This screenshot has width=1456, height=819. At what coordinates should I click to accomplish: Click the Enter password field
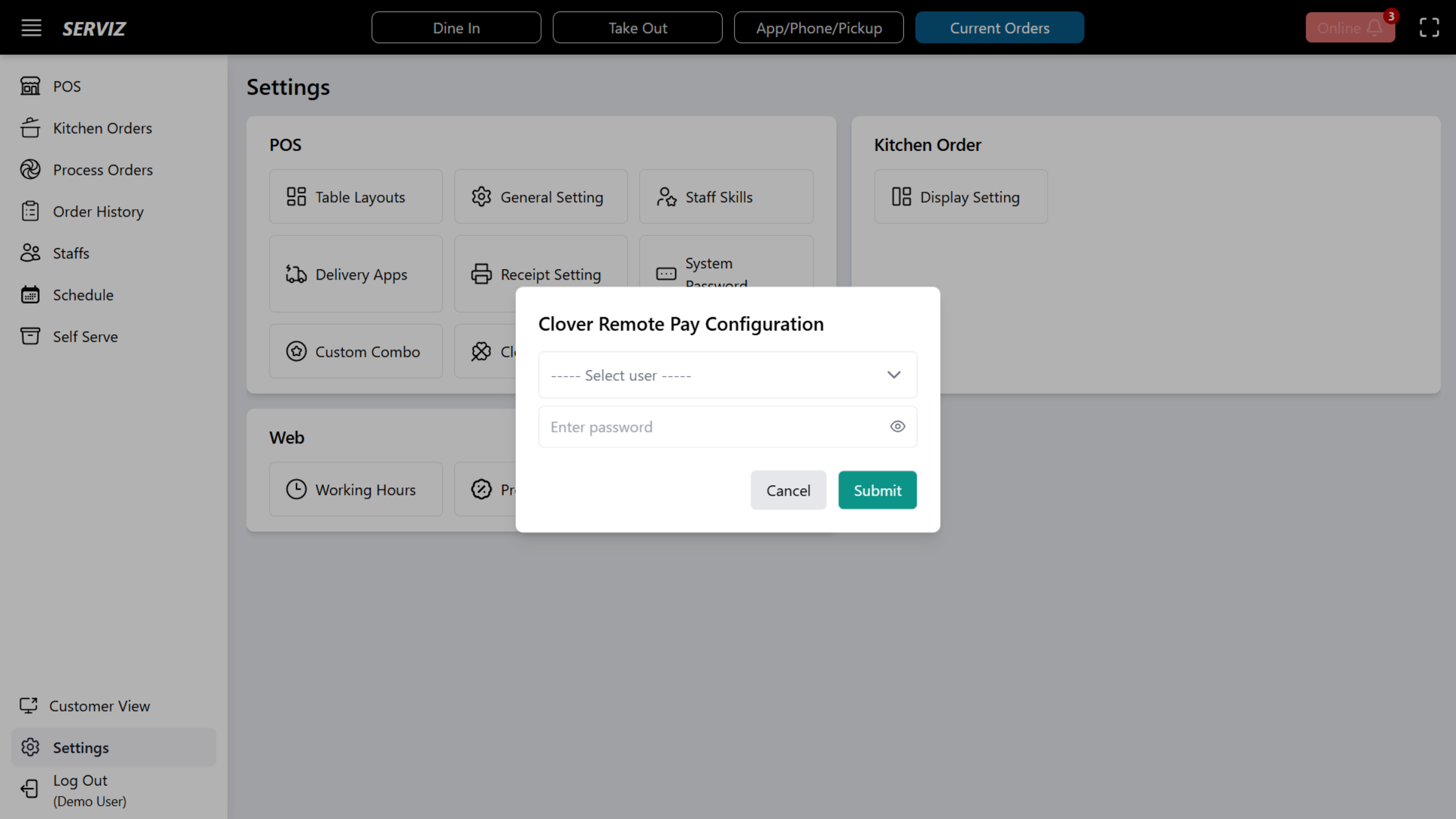pyautogui.click(x=698, y=426)
